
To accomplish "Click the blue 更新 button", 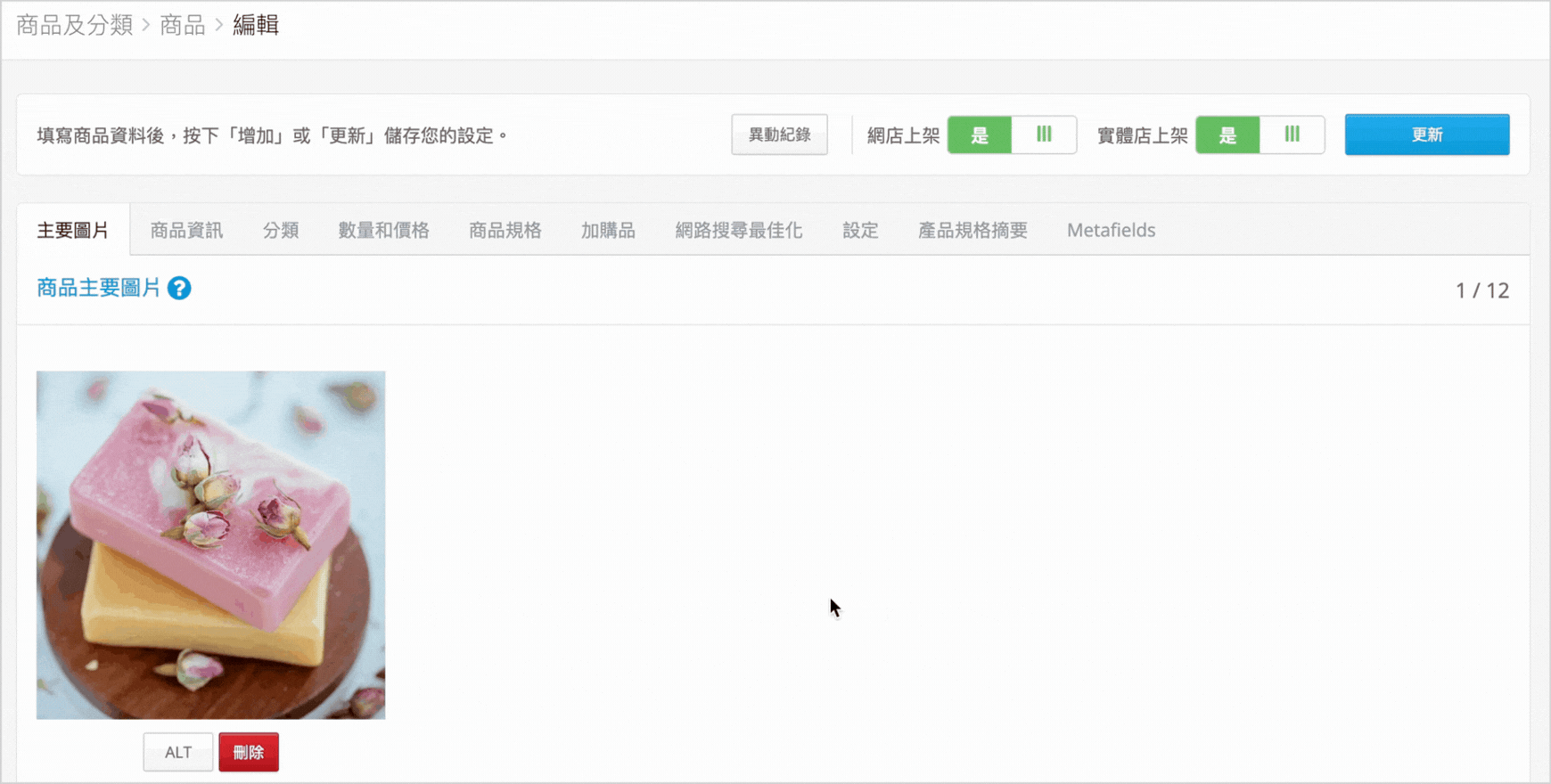I will tap(1427, 135).
